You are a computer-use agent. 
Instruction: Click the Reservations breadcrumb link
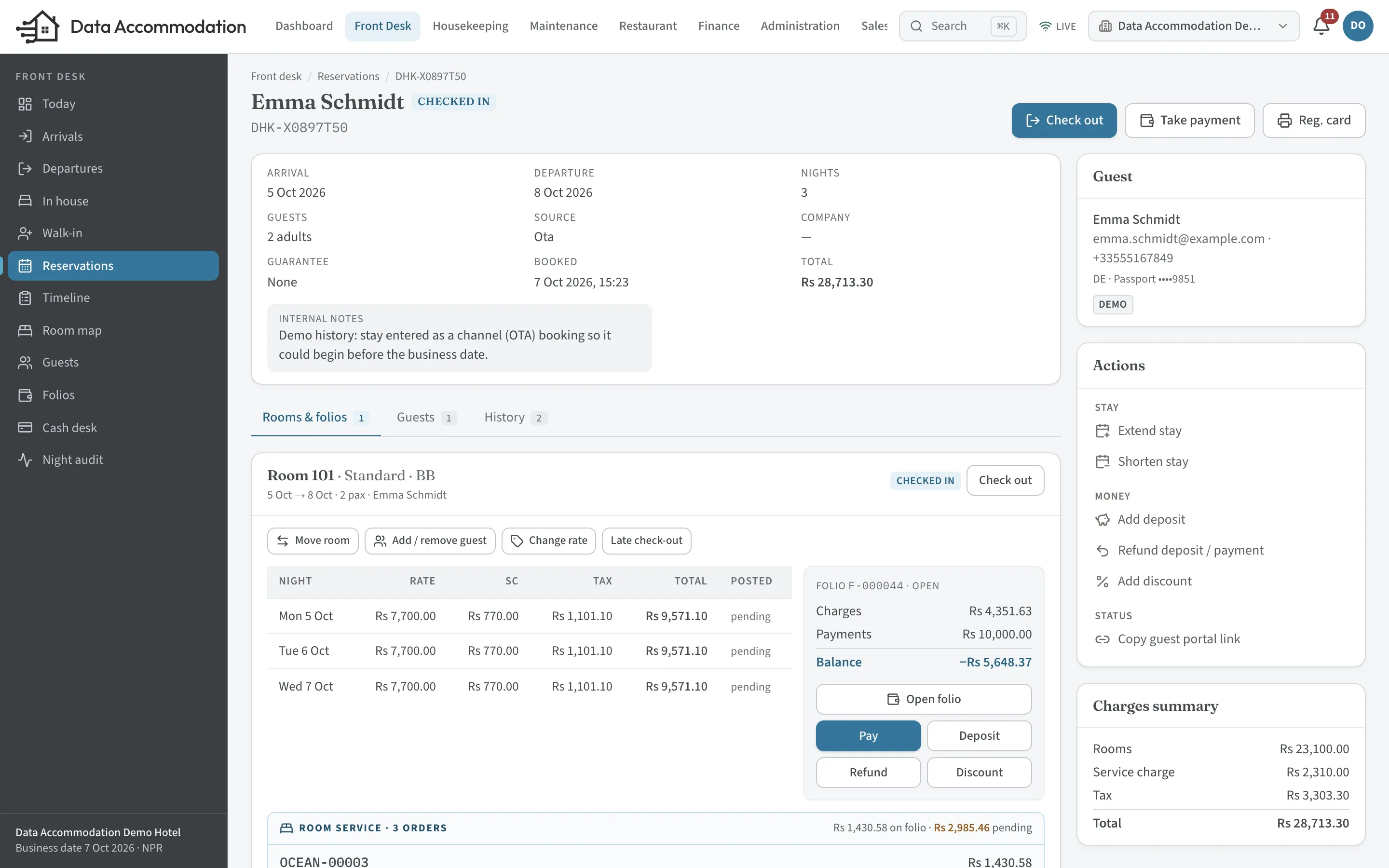pyautogui.click(x=348, y=76)
